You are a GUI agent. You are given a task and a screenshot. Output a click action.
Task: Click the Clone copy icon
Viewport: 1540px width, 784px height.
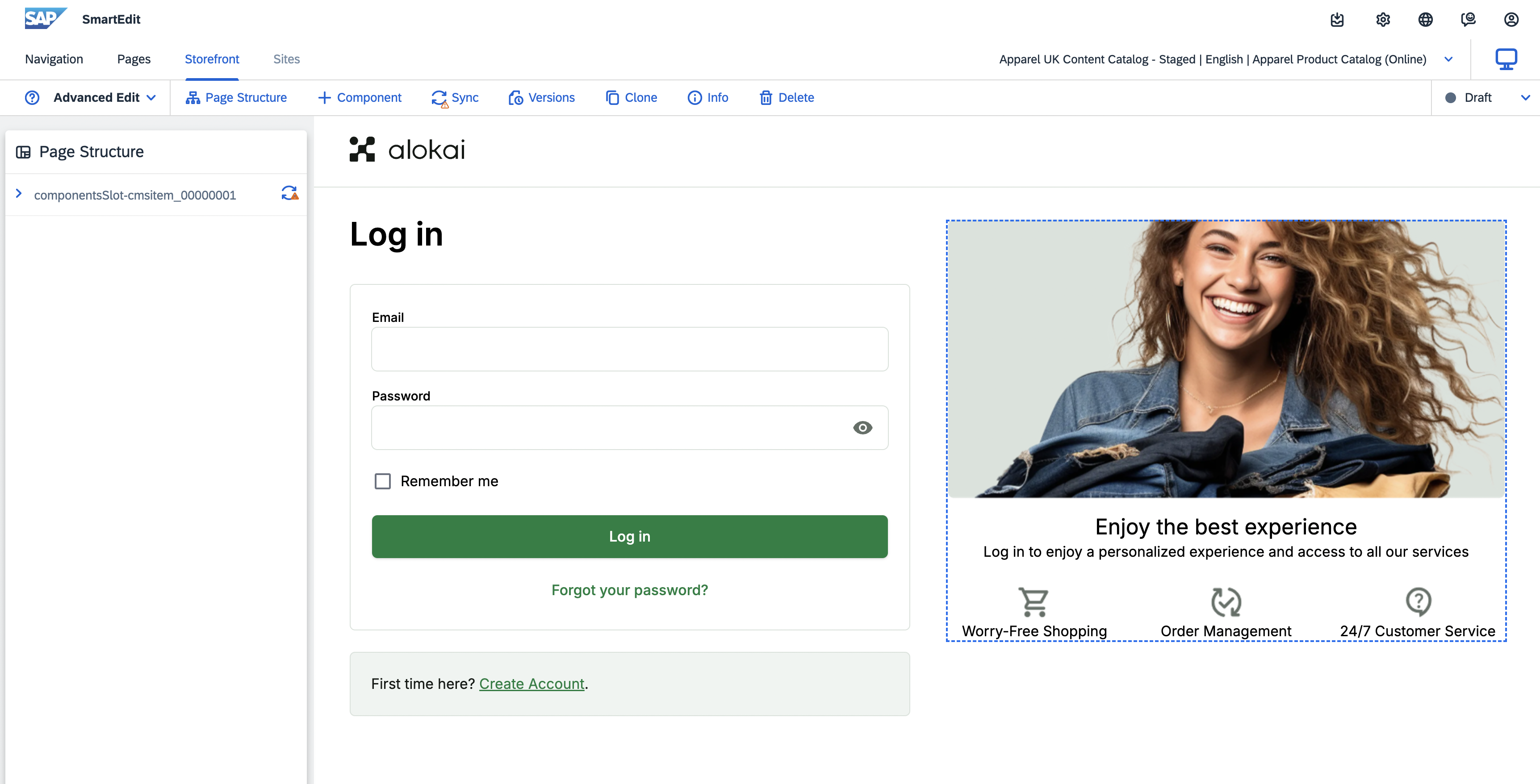[612, 97]
